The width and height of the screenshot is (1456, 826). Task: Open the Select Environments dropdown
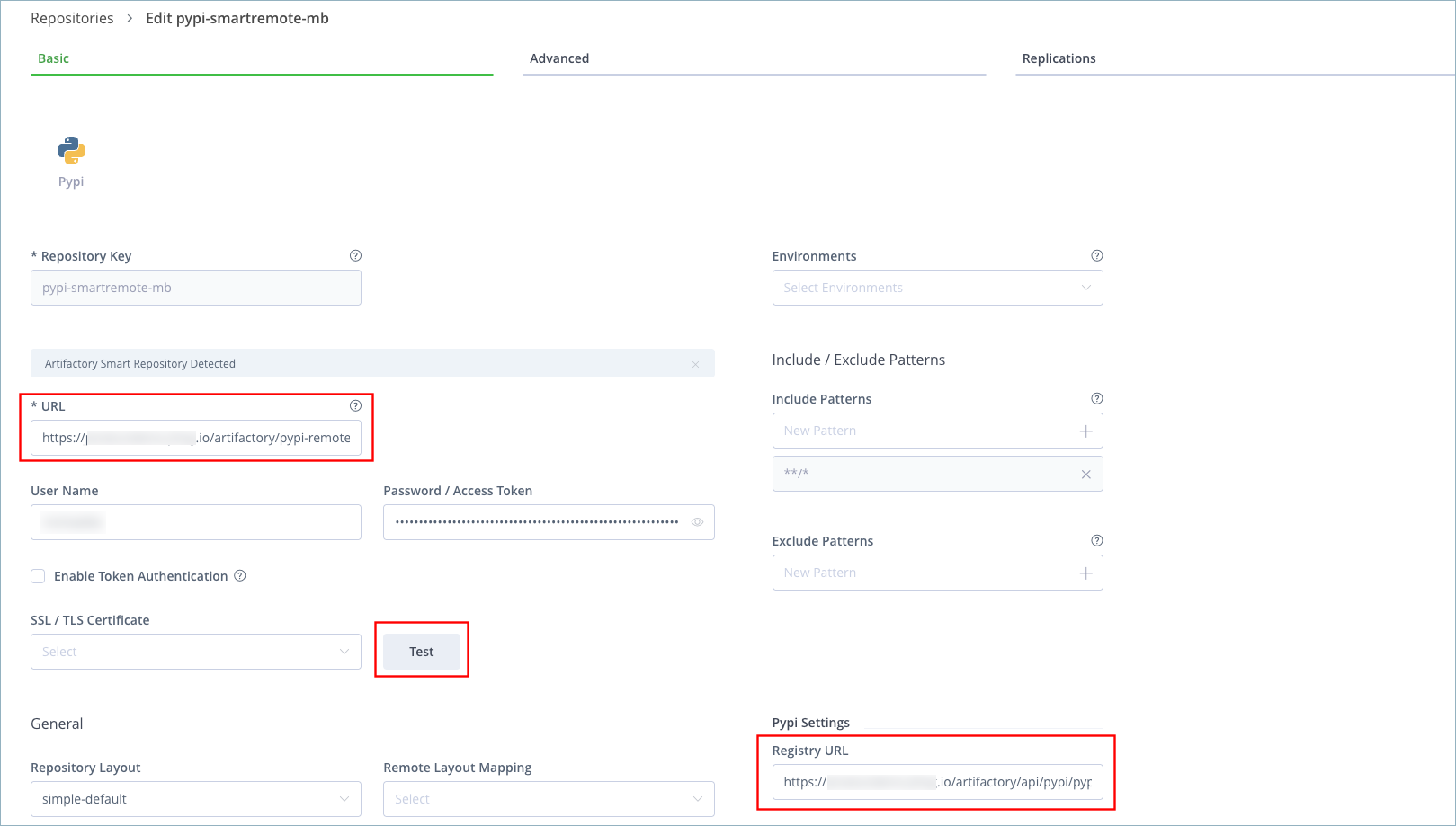pyautogui.click(x=937, y=288)
